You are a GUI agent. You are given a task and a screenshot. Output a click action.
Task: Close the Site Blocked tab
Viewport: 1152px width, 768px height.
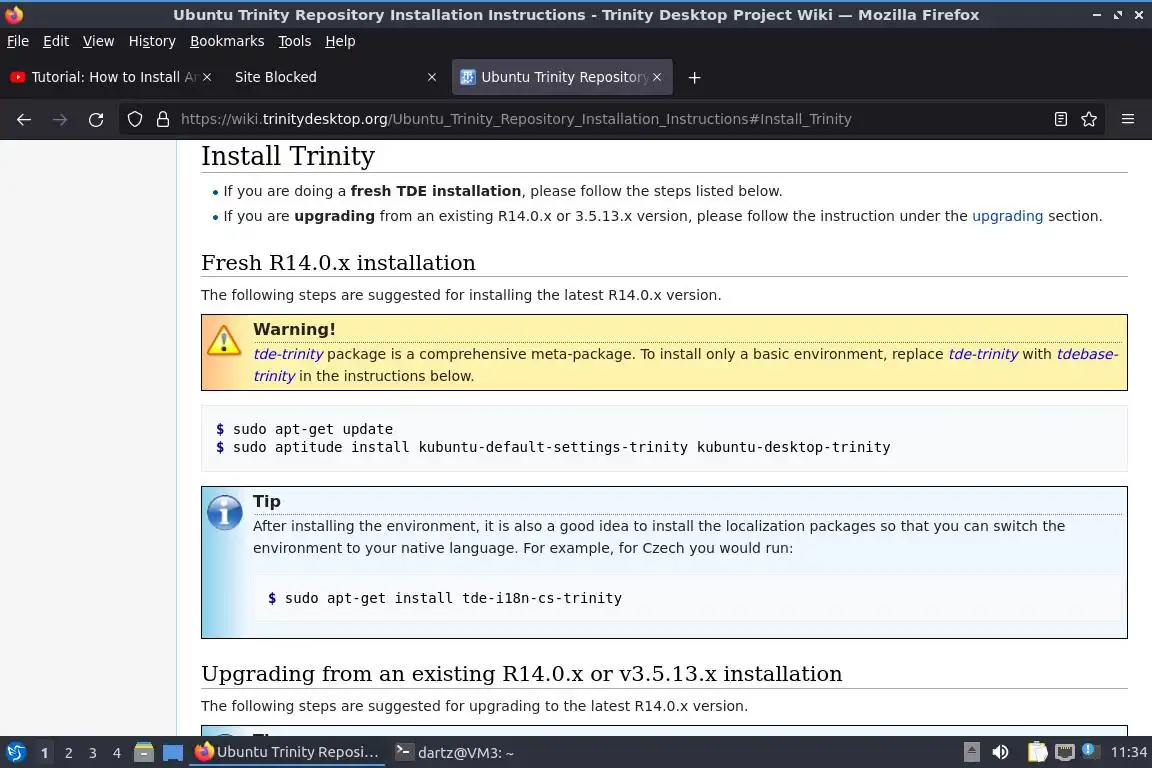coord(432,77)
